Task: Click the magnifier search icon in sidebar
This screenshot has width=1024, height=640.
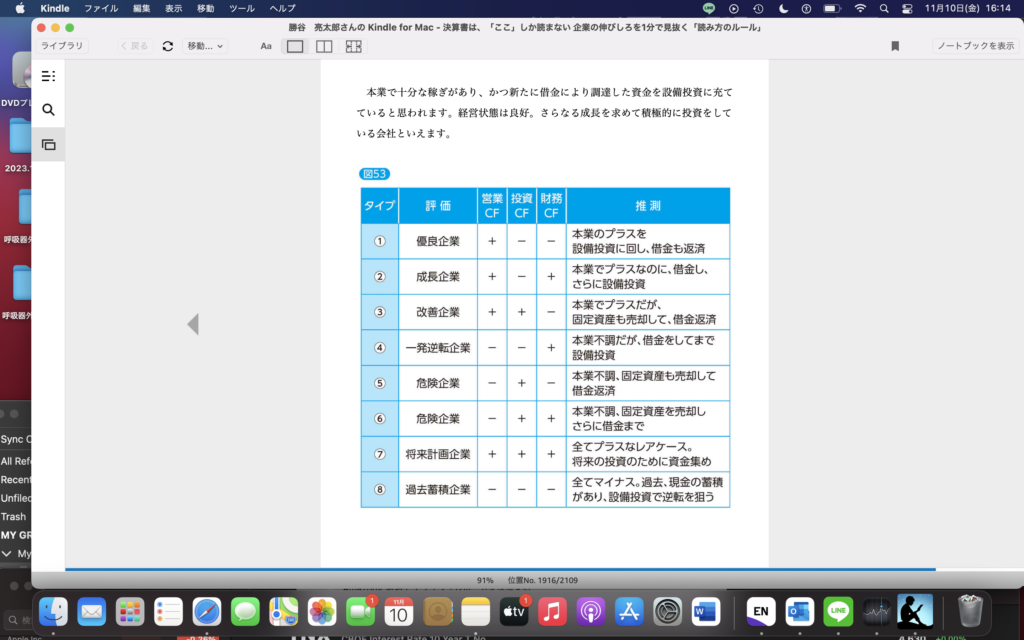Action: click(x=48, y=110)
